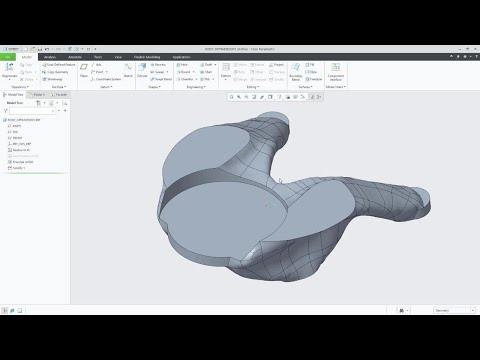The width and height of the screenshot is (480, 360).
Task: Open the Applications tab
Action: tap(182, 57)
